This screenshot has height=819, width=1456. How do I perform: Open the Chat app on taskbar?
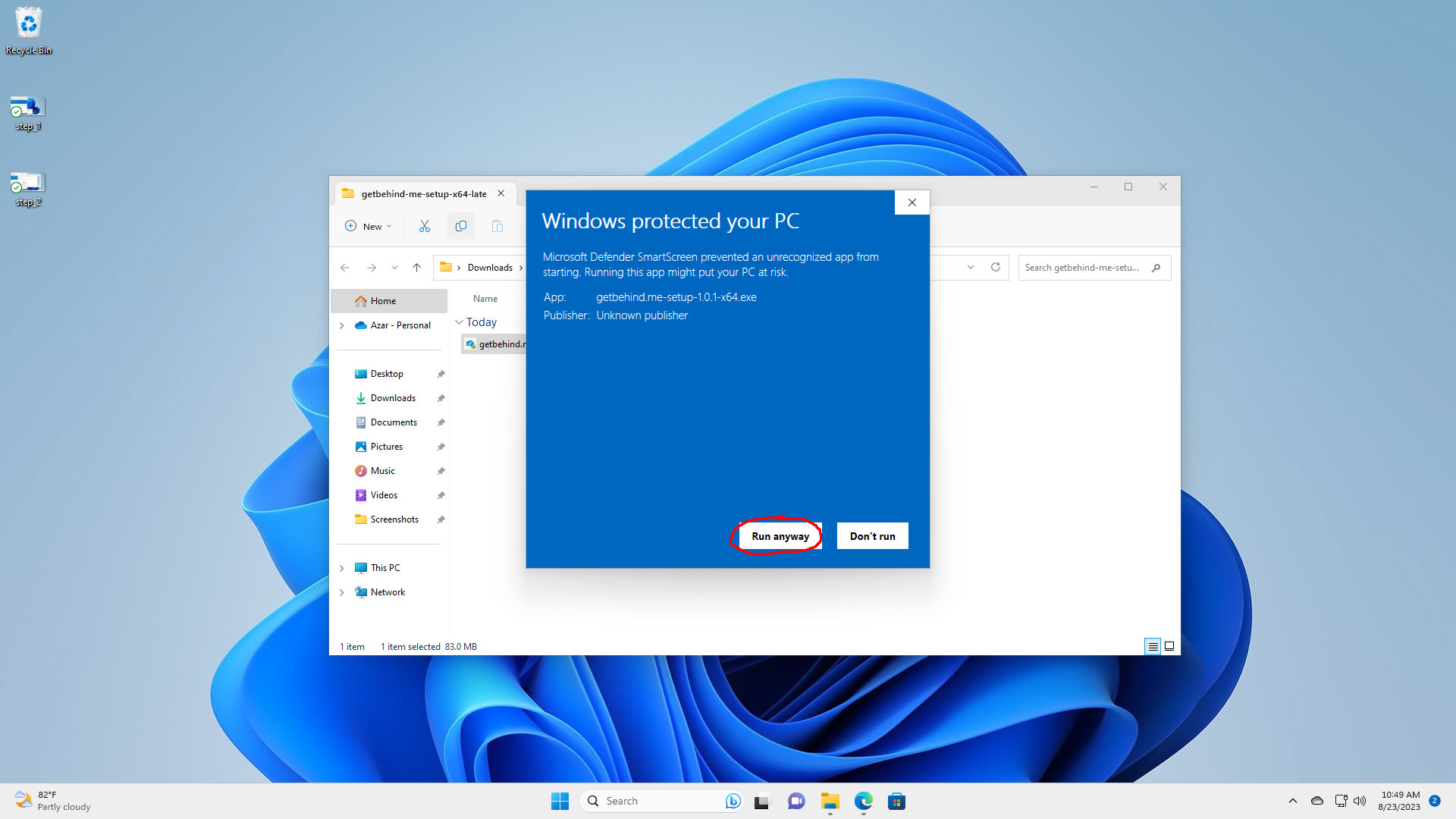[x=796, y=801]
